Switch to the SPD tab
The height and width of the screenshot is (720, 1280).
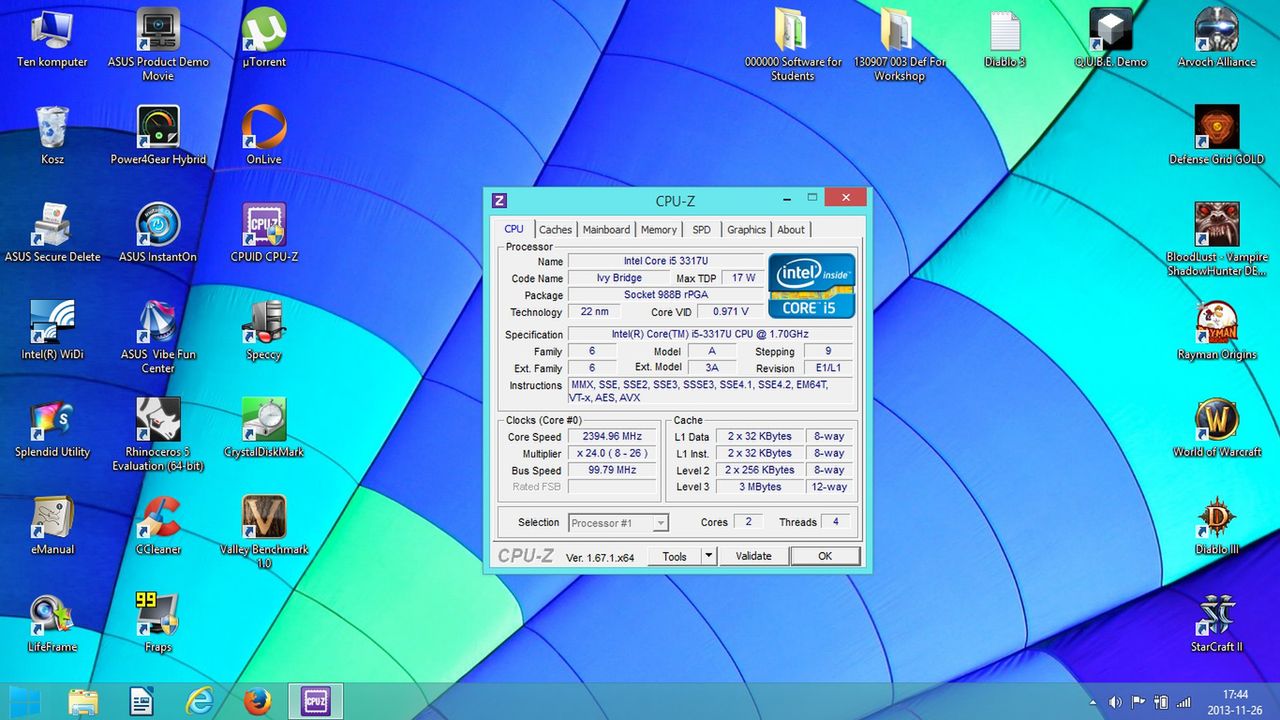pyautogui.click(x=701, y=230)
